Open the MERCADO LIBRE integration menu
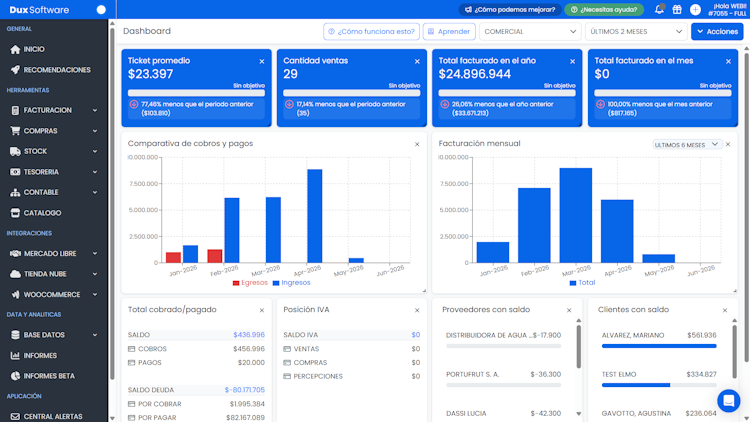 tap(54, 254)
